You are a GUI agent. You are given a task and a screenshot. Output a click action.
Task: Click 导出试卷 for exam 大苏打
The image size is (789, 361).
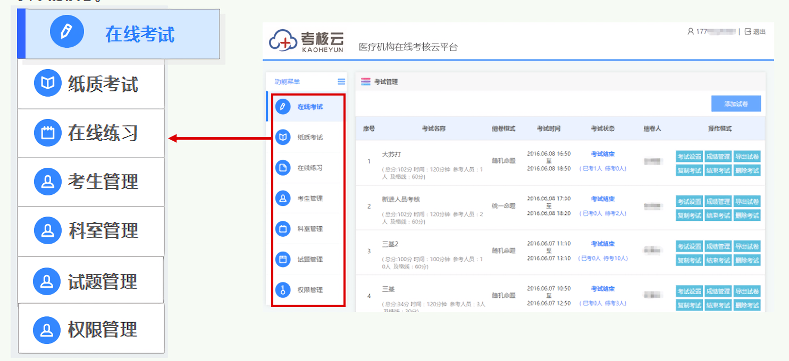[747, 156]
